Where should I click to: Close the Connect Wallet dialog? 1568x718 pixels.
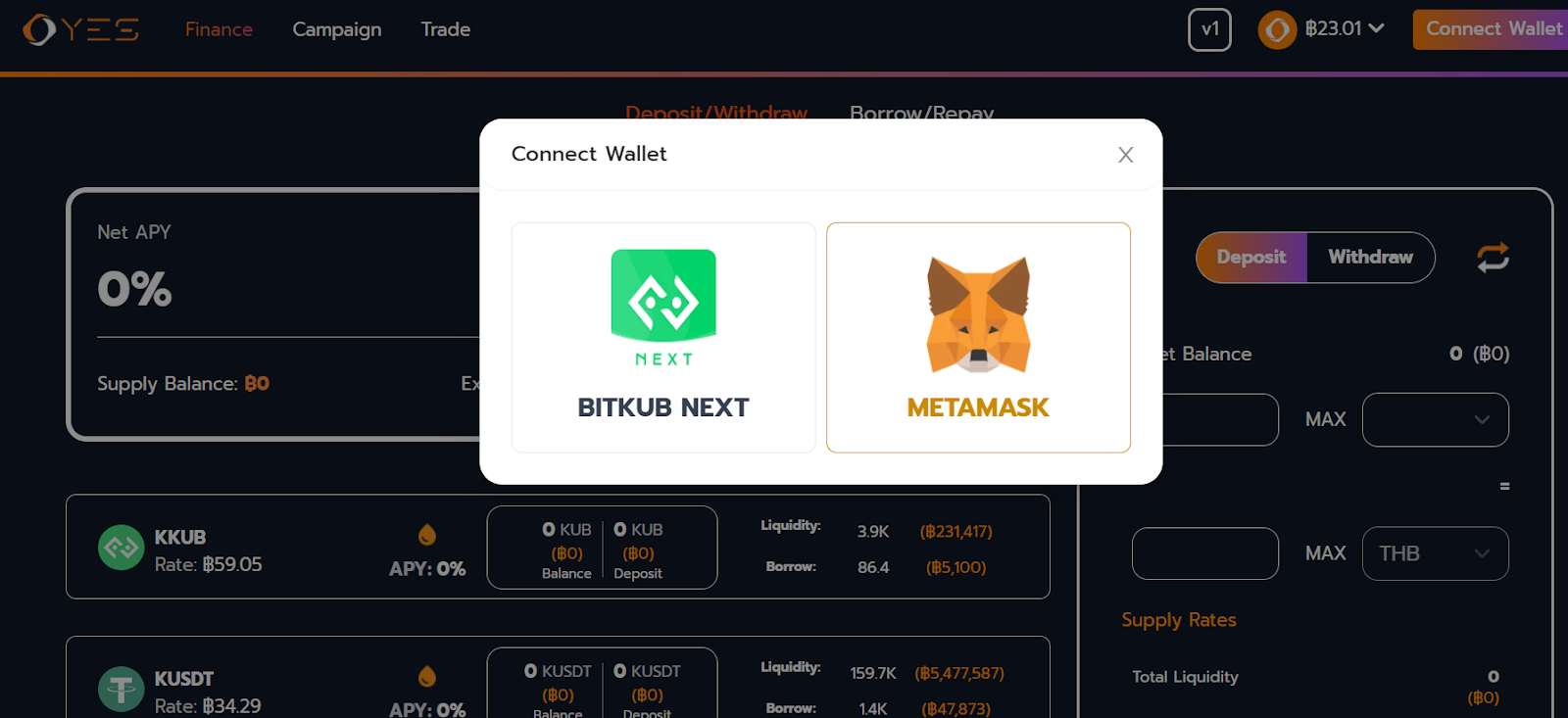click(x=1125, y=155)
